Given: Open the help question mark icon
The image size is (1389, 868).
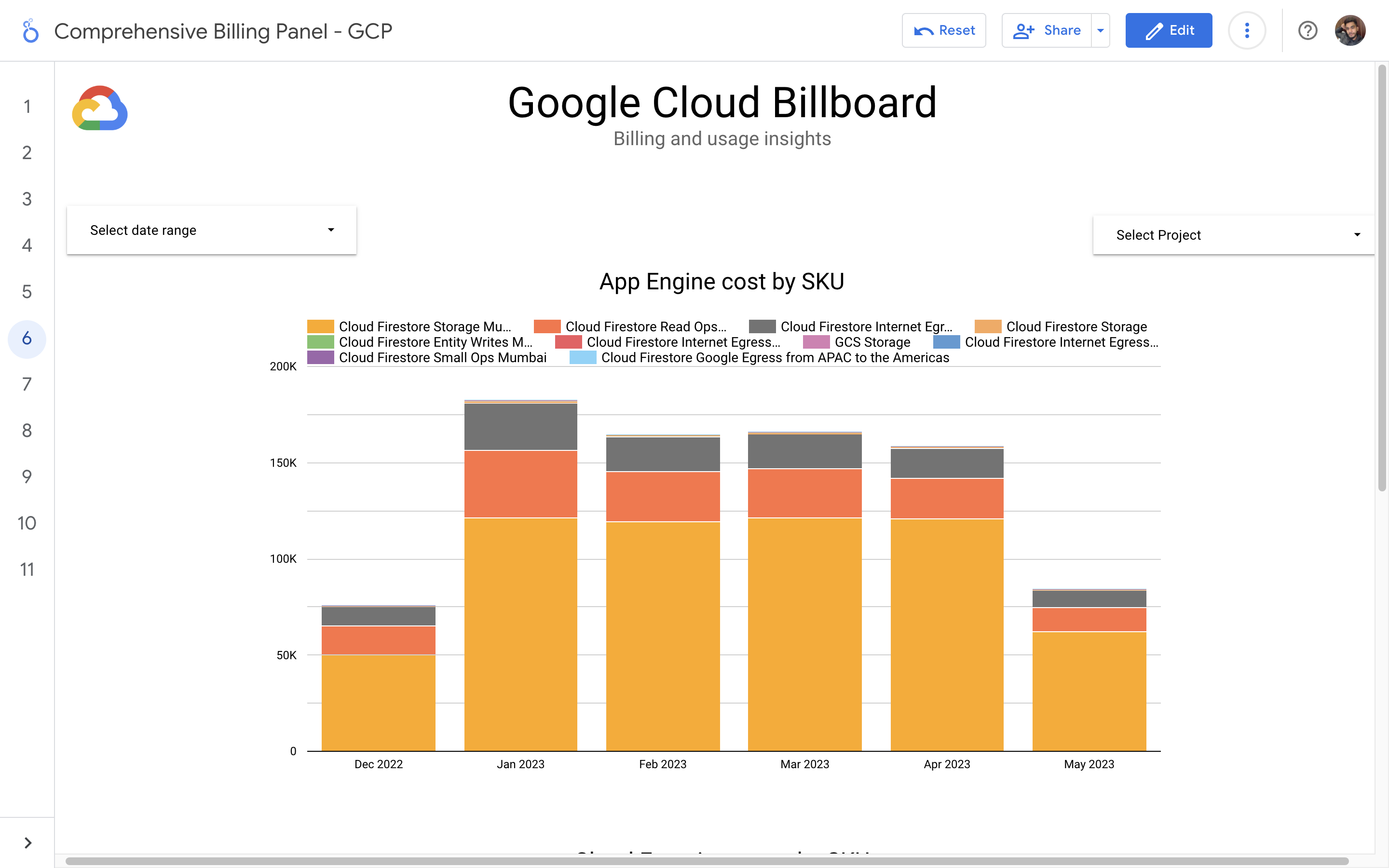Looking at the screenshot, I should point(1307,30).
